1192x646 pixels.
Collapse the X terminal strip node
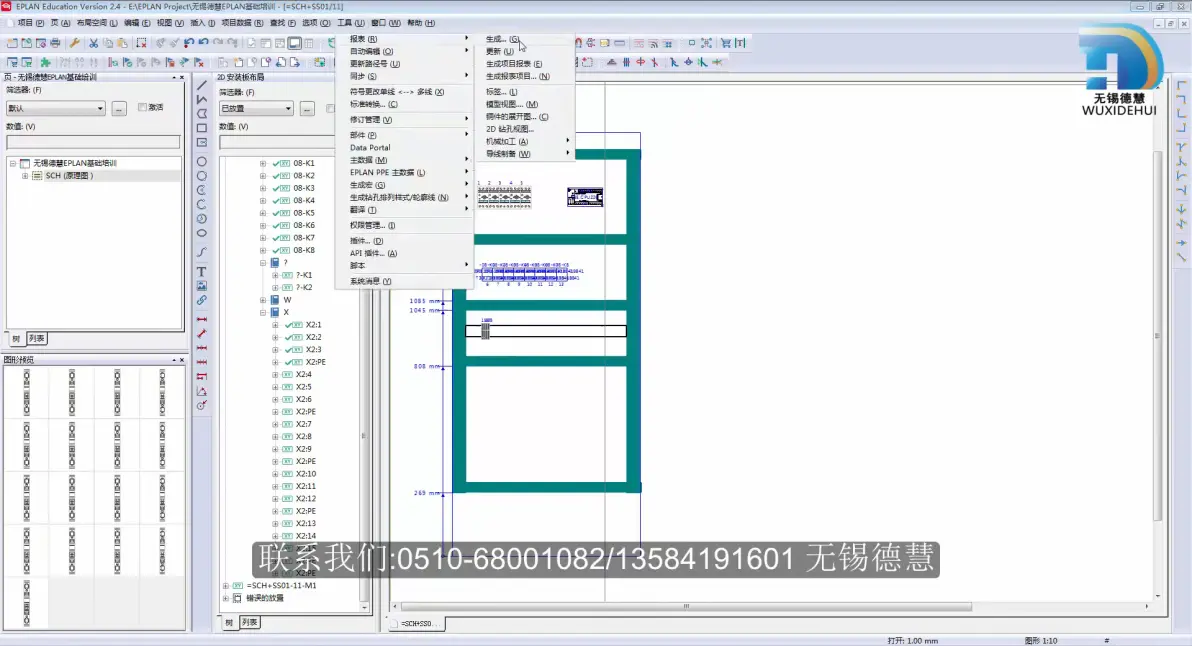[x=263, y=312]
